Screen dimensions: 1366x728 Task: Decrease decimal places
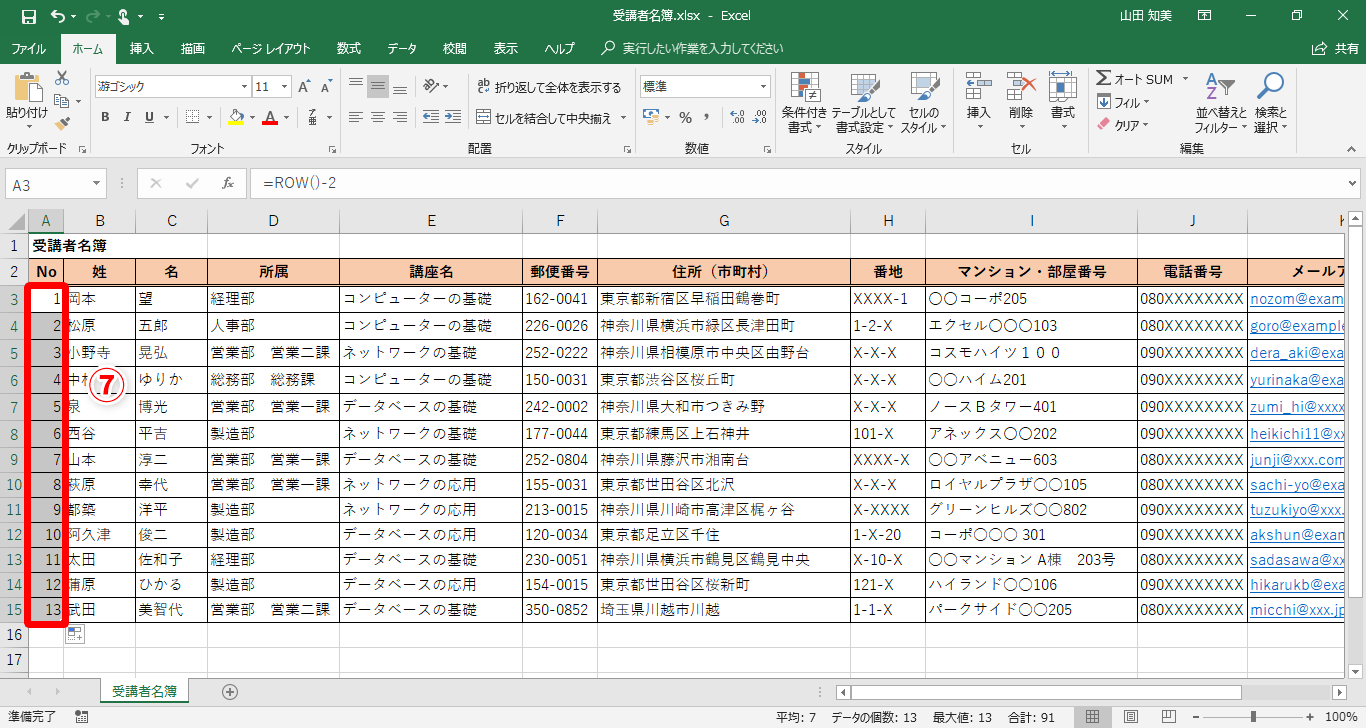click(x=760, y=117)
